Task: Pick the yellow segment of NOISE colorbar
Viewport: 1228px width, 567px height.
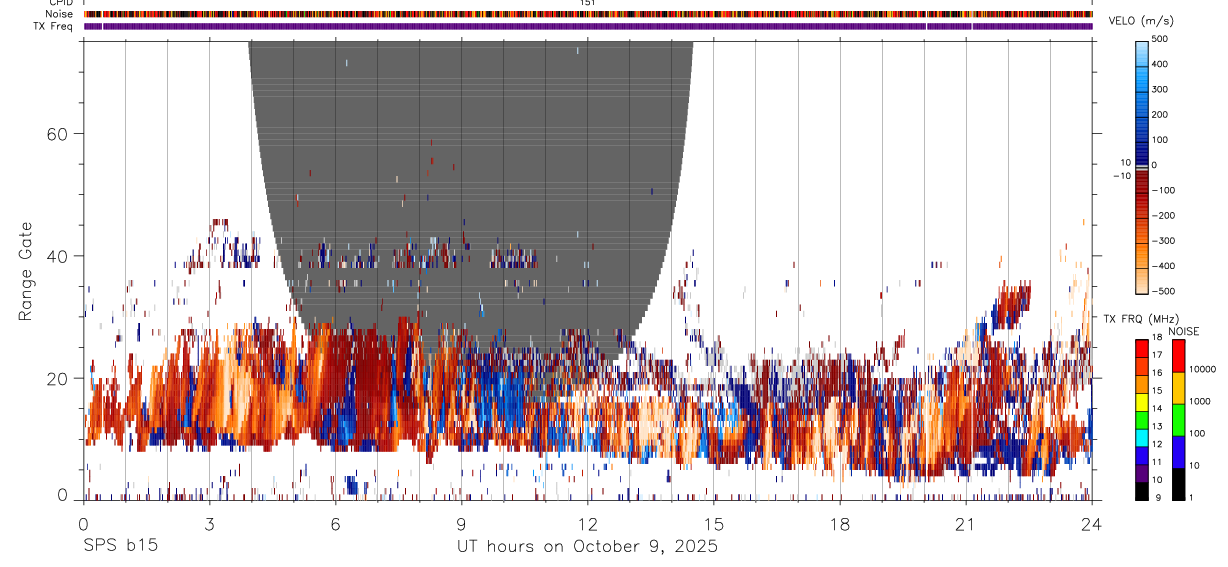Action: 1178,388
